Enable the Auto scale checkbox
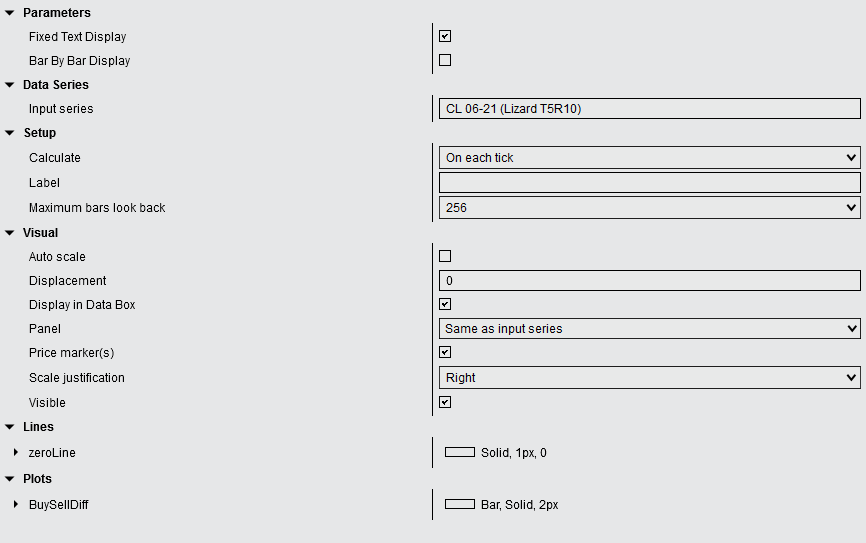The image size is (866, 543). tap(445, 256)
